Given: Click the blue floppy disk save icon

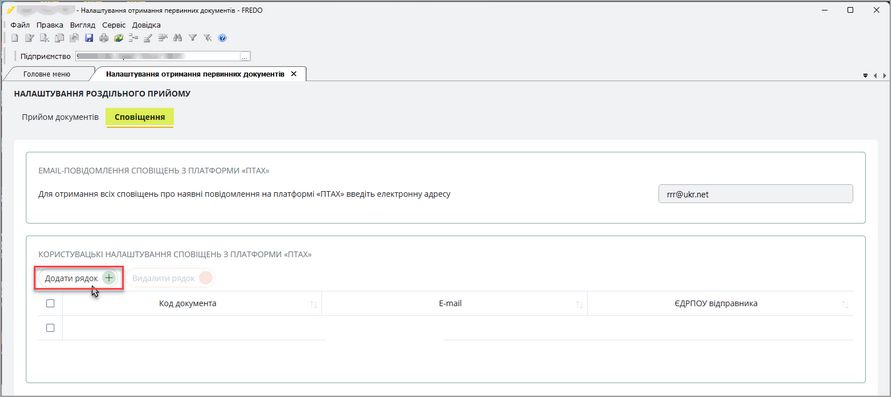Looking at the screenshot, I should click(89, 38).
